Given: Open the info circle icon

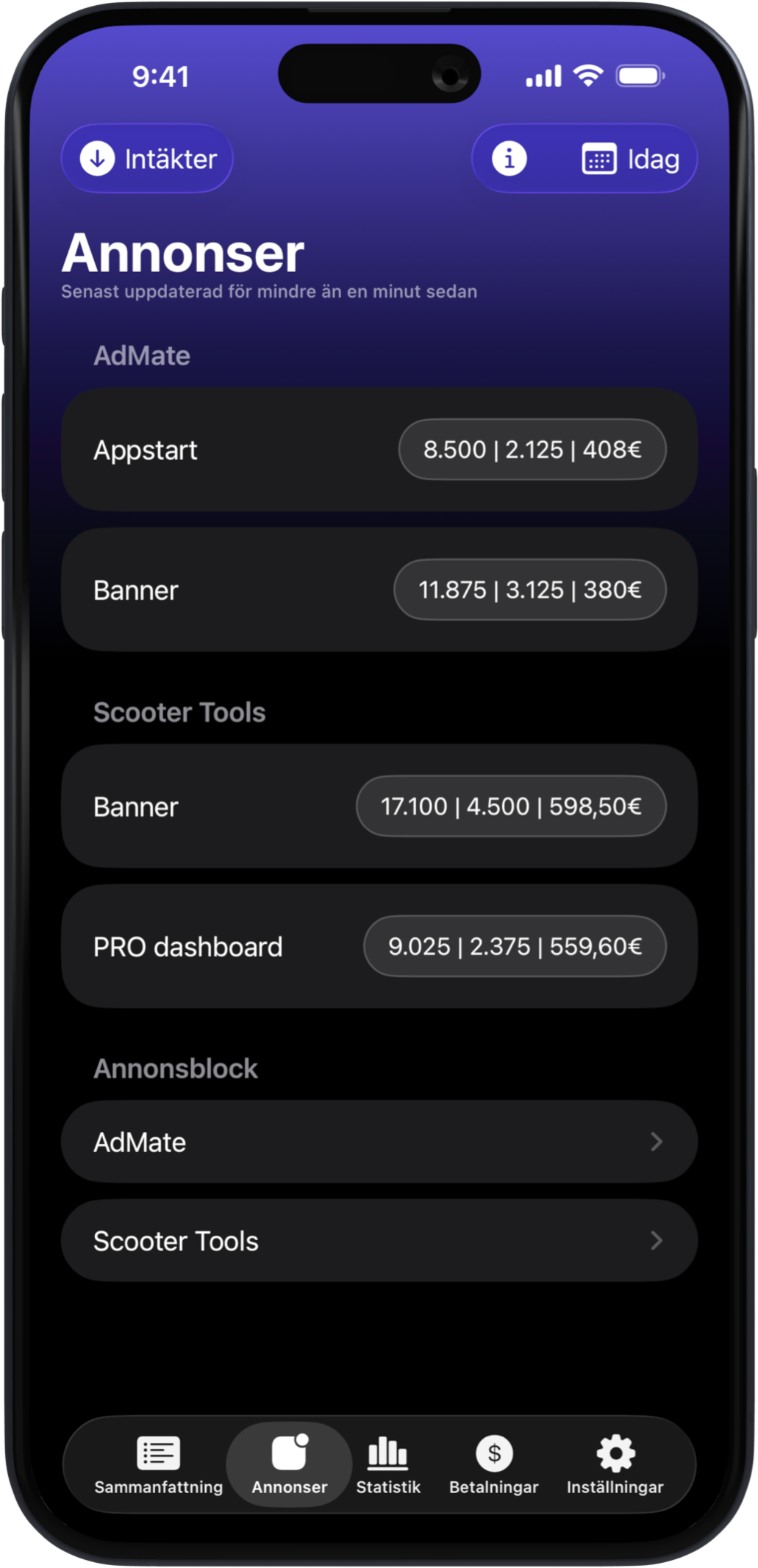Looking at the screenshot, I should [509, 158].
